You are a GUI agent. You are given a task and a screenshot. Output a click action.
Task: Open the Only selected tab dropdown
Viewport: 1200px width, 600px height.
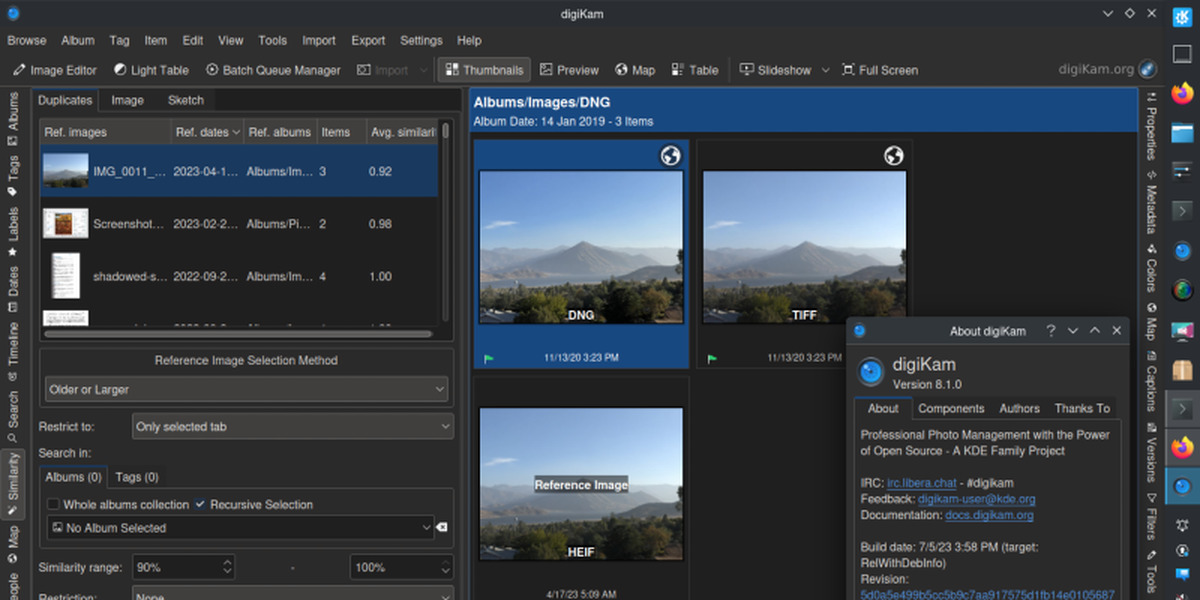(x=292, y=427)
